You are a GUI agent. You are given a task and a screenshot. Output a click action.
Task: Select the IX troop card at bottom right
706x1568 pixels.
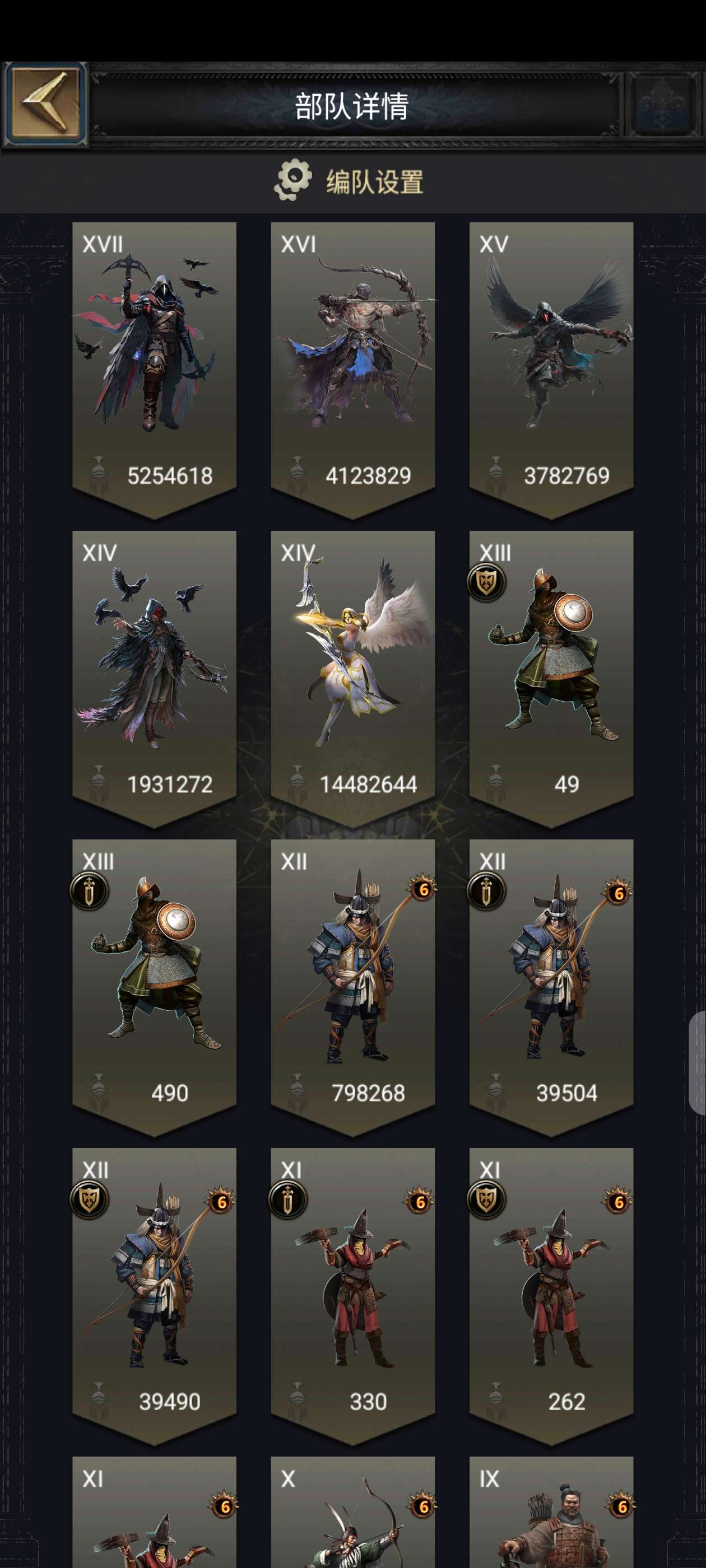tap(551, 1512)
